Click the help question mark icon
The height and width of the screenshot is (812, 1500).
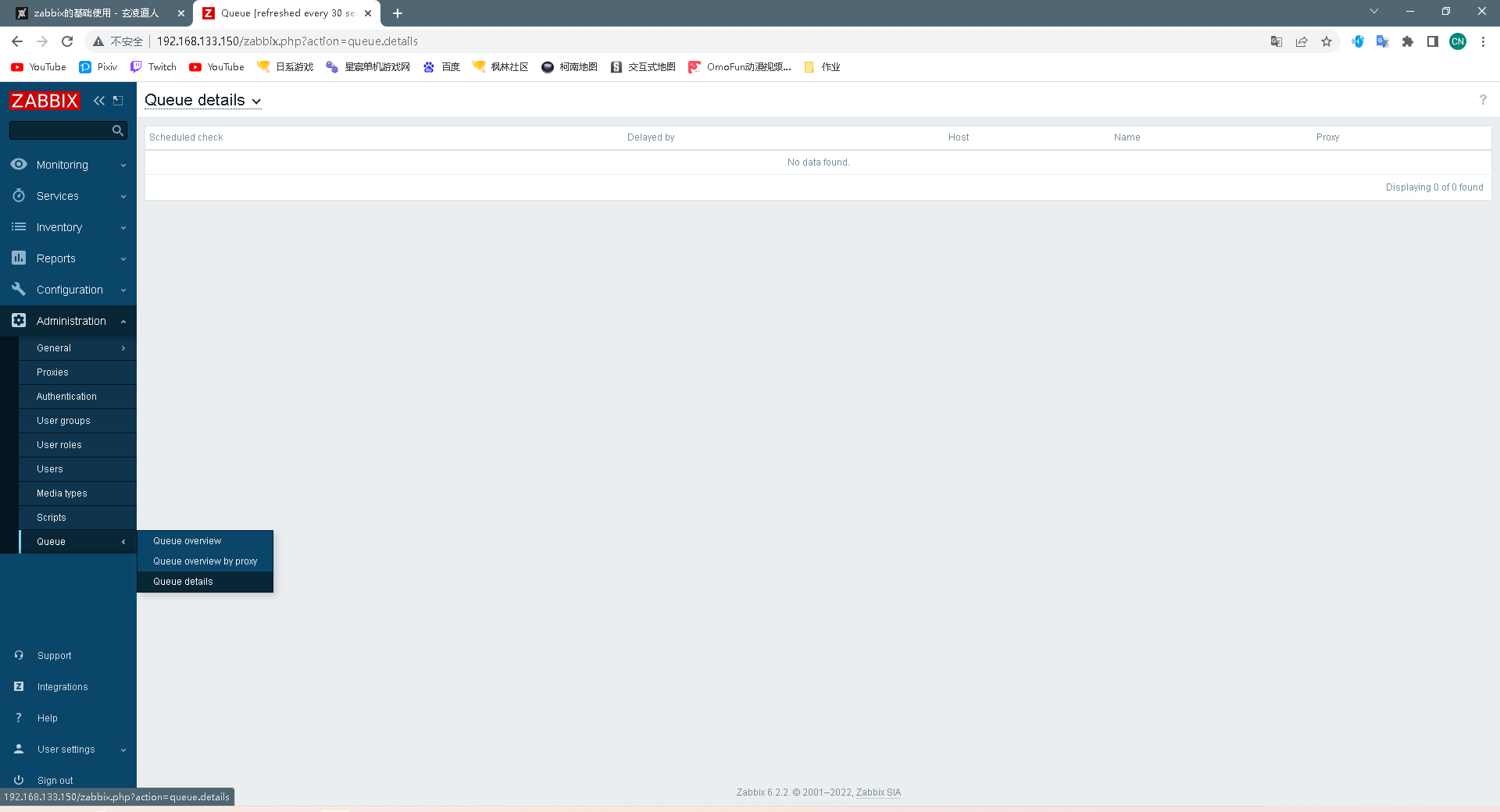1483,100
